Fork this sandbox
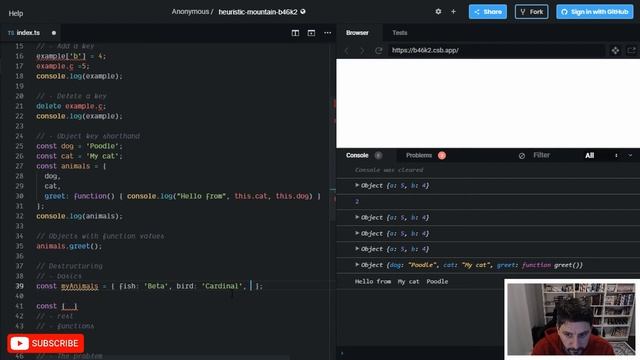This screenshot has height=360, width=640. (531, 12)
